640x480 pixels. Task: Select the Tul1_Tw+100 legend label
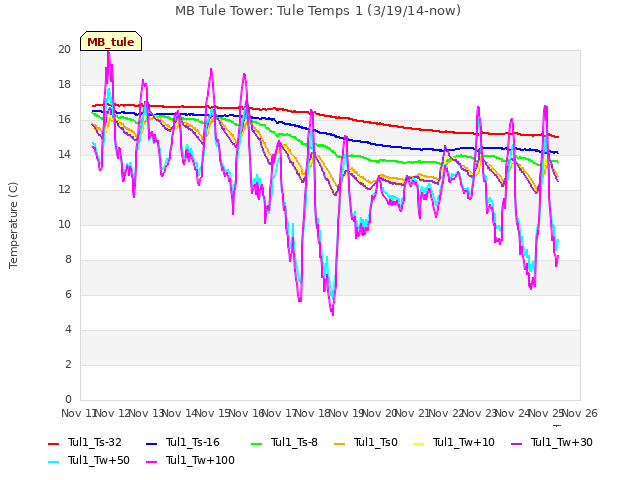click(x=200, y=460)
